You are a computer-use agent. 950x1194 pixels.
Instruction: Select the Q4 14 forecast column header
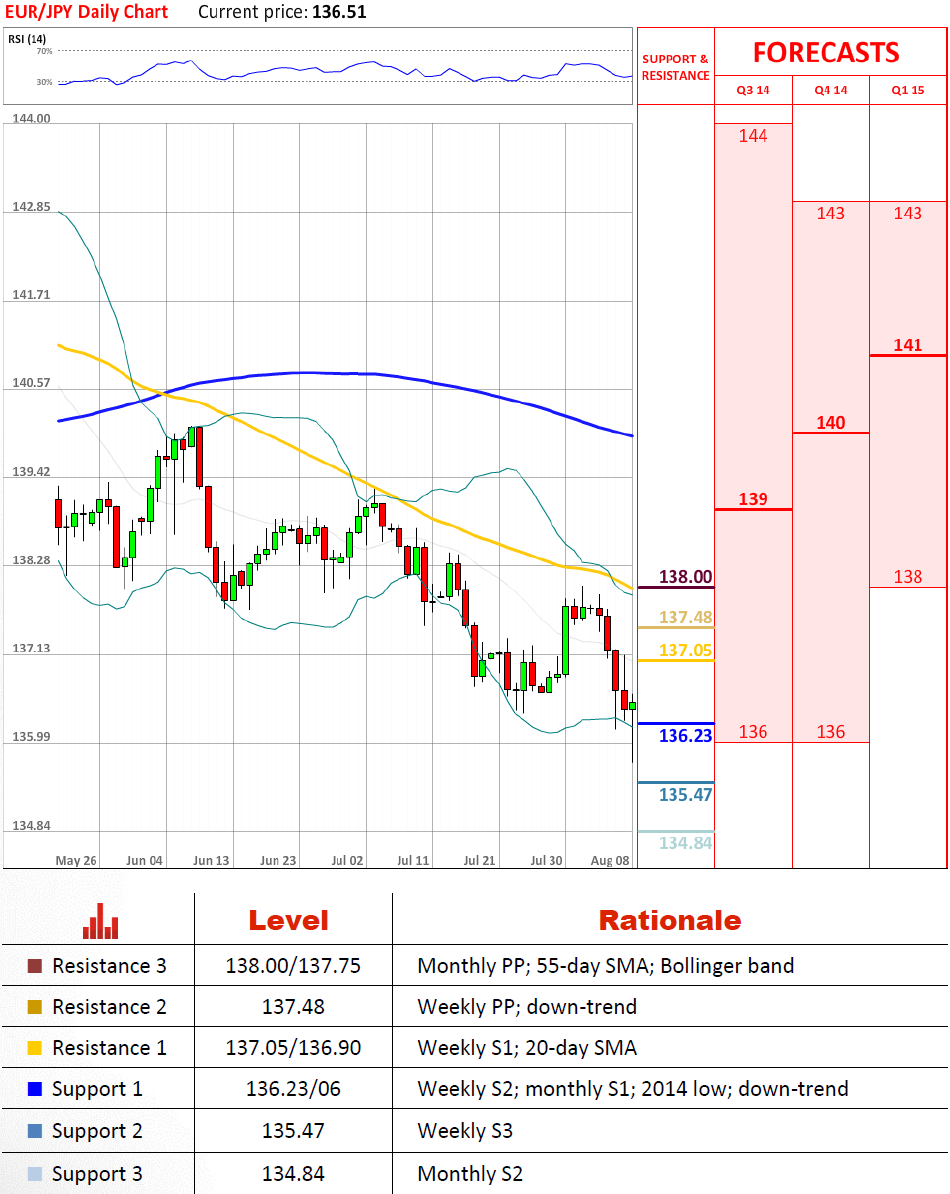coord(830,90)
